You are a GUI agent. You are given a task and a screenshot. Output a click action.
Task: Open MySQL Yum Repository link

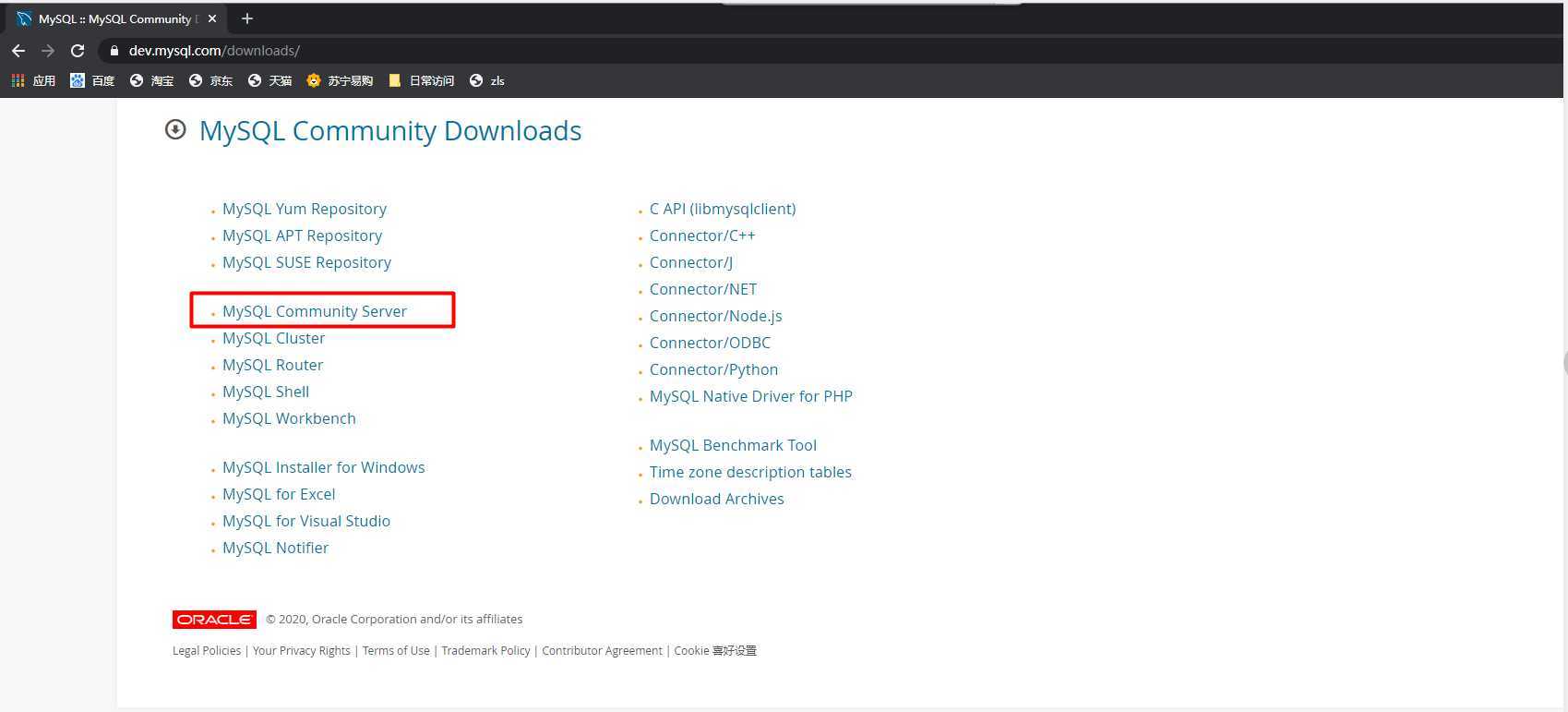(x=305, y=209)
